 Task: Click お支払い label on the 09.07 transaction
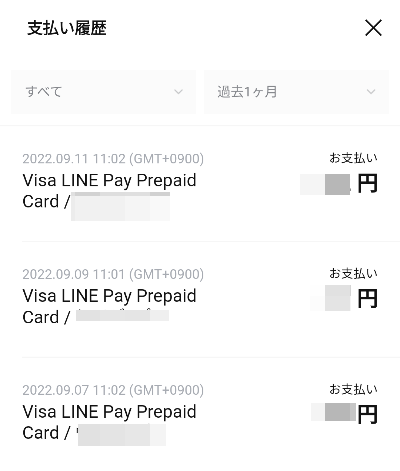click(353, 389)
